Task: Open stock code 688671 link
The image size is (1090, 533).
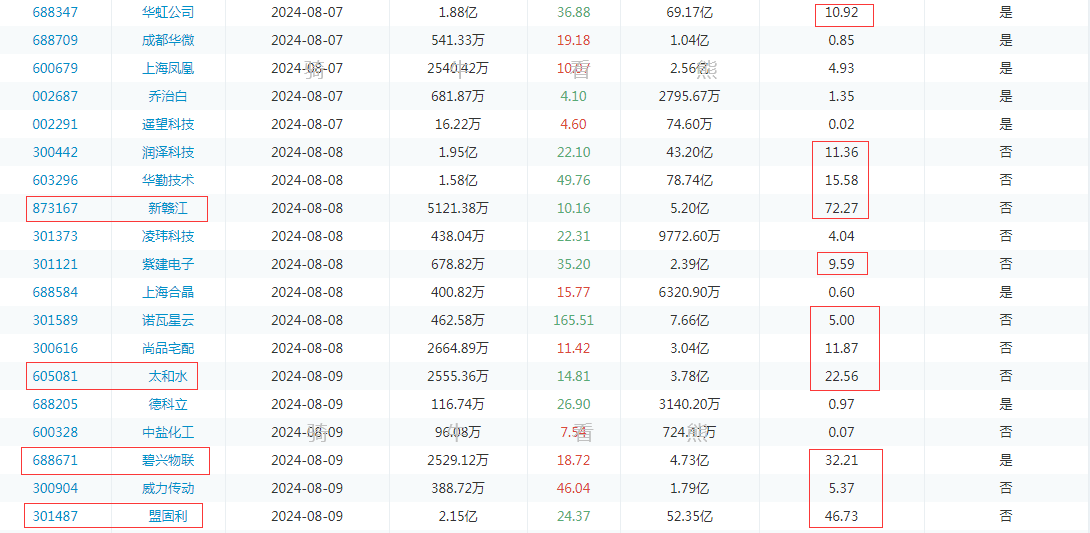Action: (55, 460)
